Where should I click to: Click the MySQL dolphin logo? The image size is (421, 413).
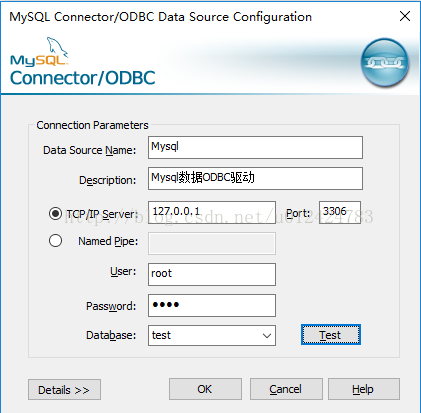39,51
